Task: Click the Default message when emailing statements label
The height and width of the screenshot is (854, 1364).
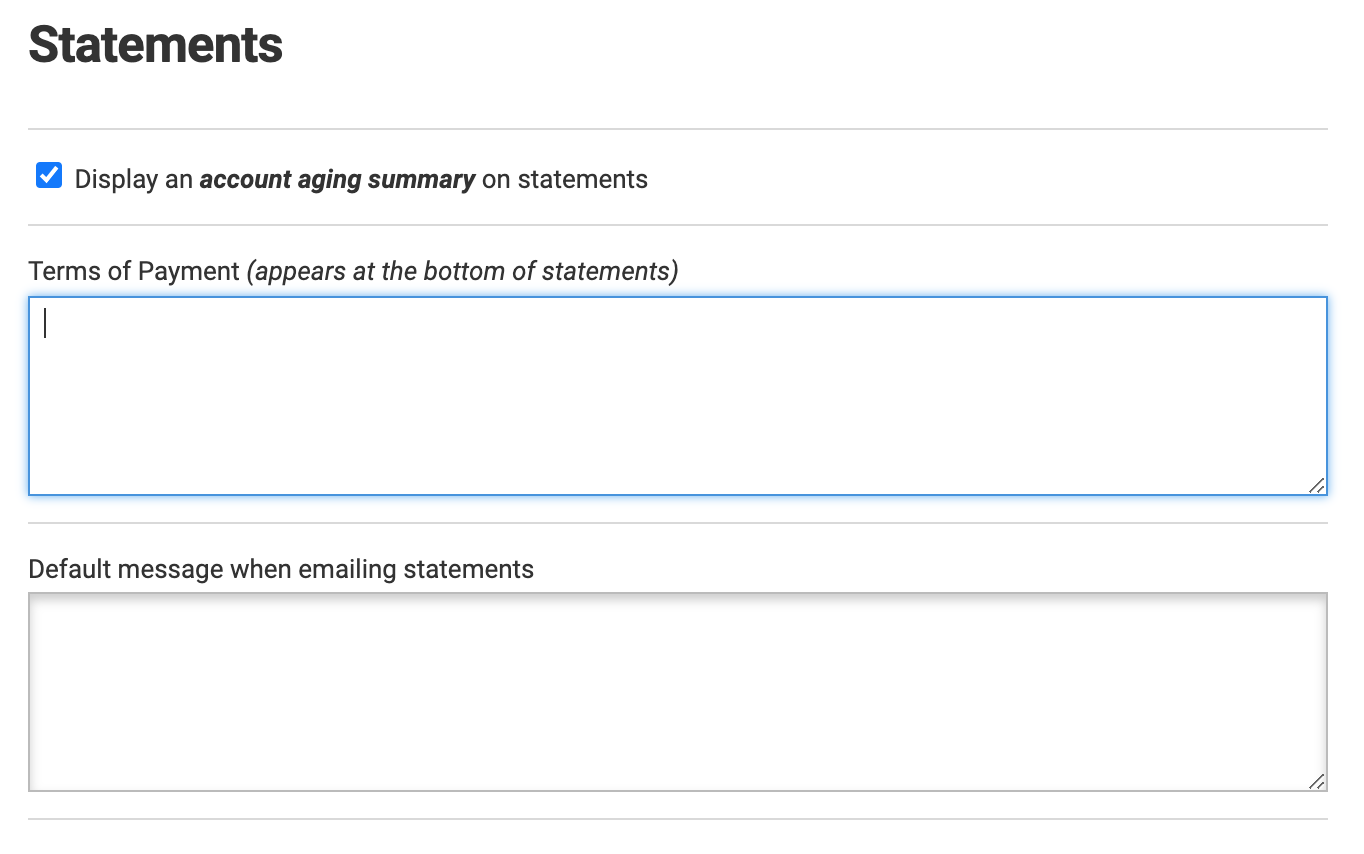Action: click(x=281, y=569)
